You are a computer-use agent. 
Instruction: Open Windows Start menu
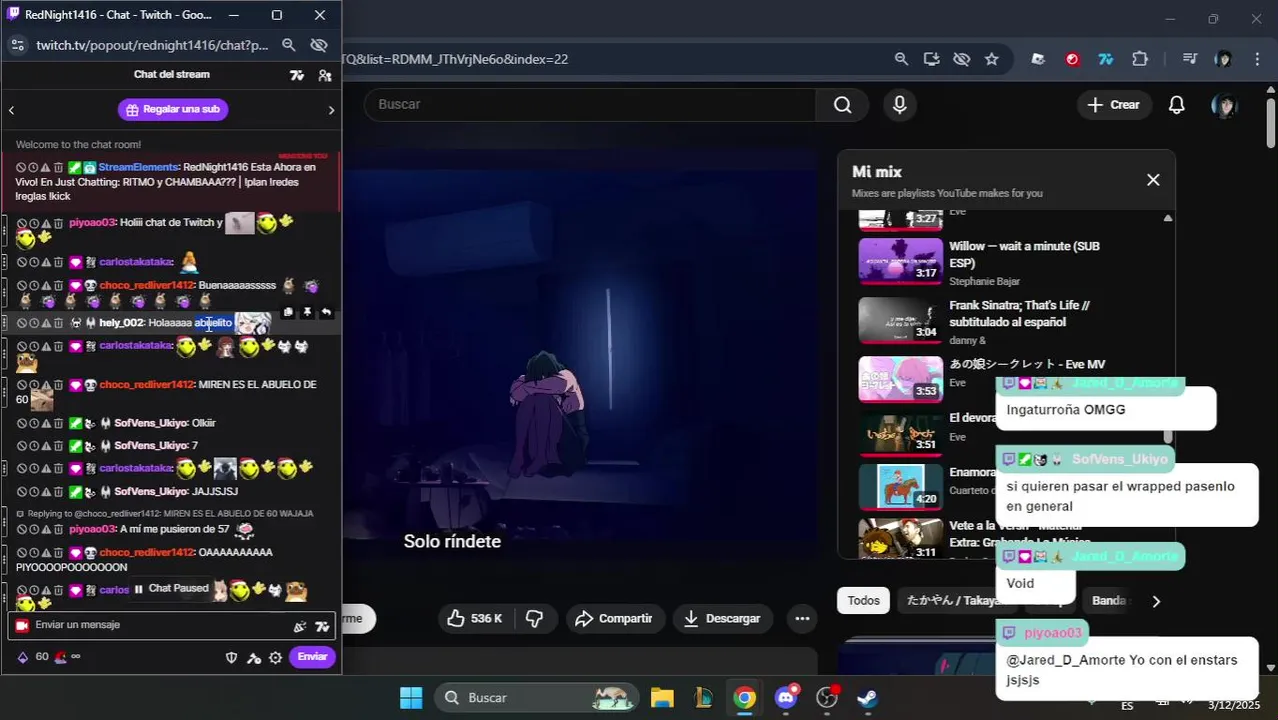coord(411,697)
